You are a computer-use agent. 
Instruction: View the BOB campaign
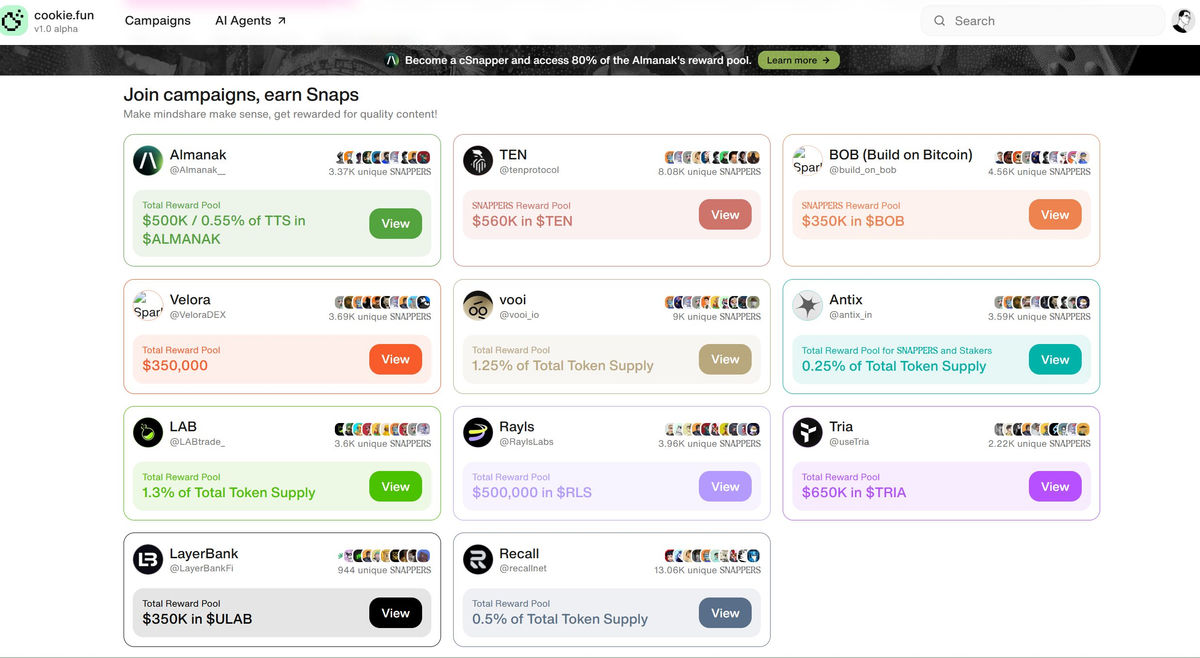1055,215
